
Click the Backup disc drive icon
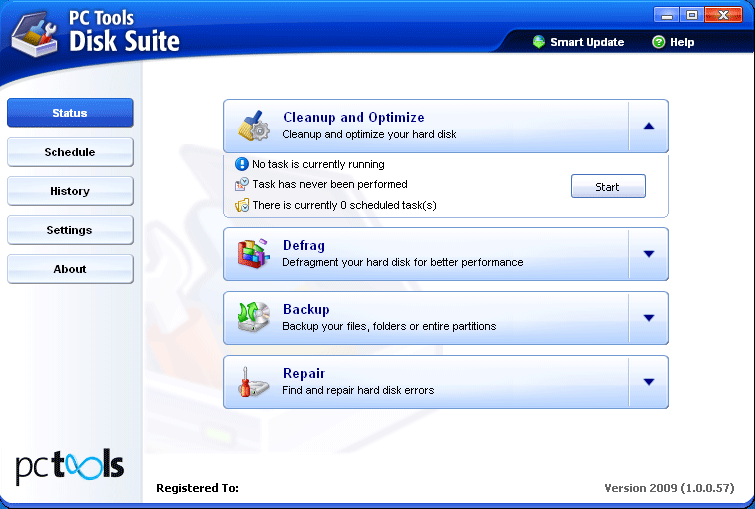[x=254, y=317]
